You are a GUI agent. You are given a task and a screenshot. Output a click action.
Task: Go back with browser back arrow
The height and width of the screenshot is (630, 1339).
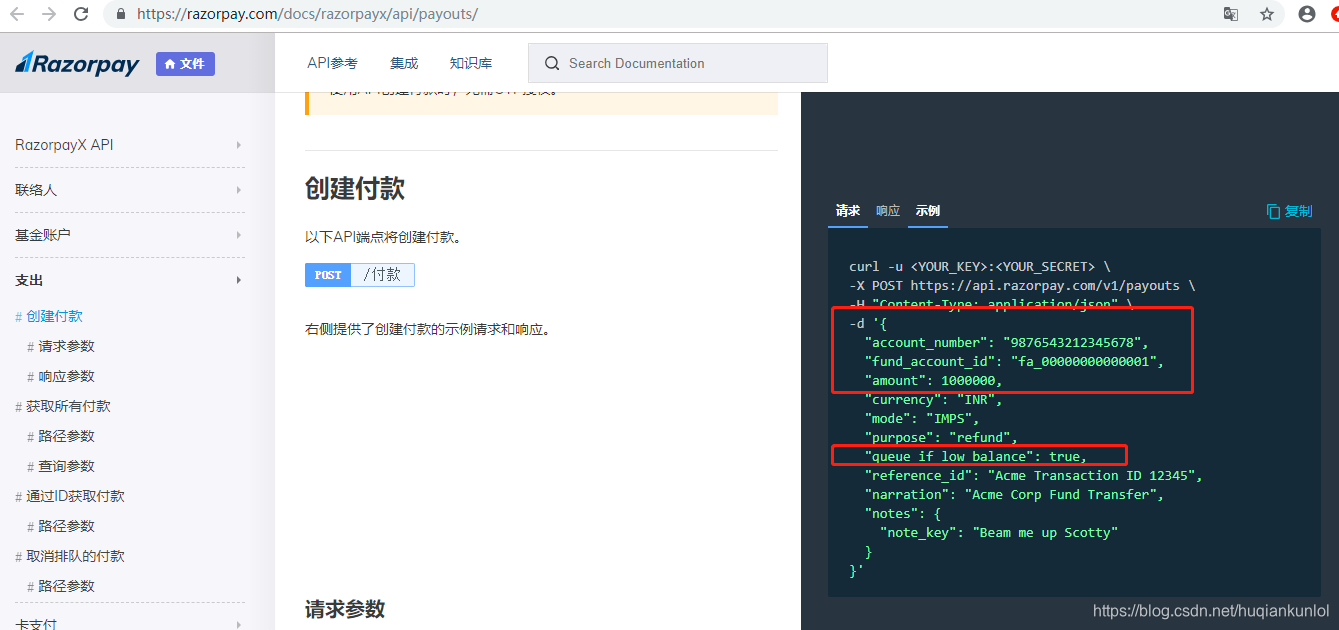pos(16,14)
